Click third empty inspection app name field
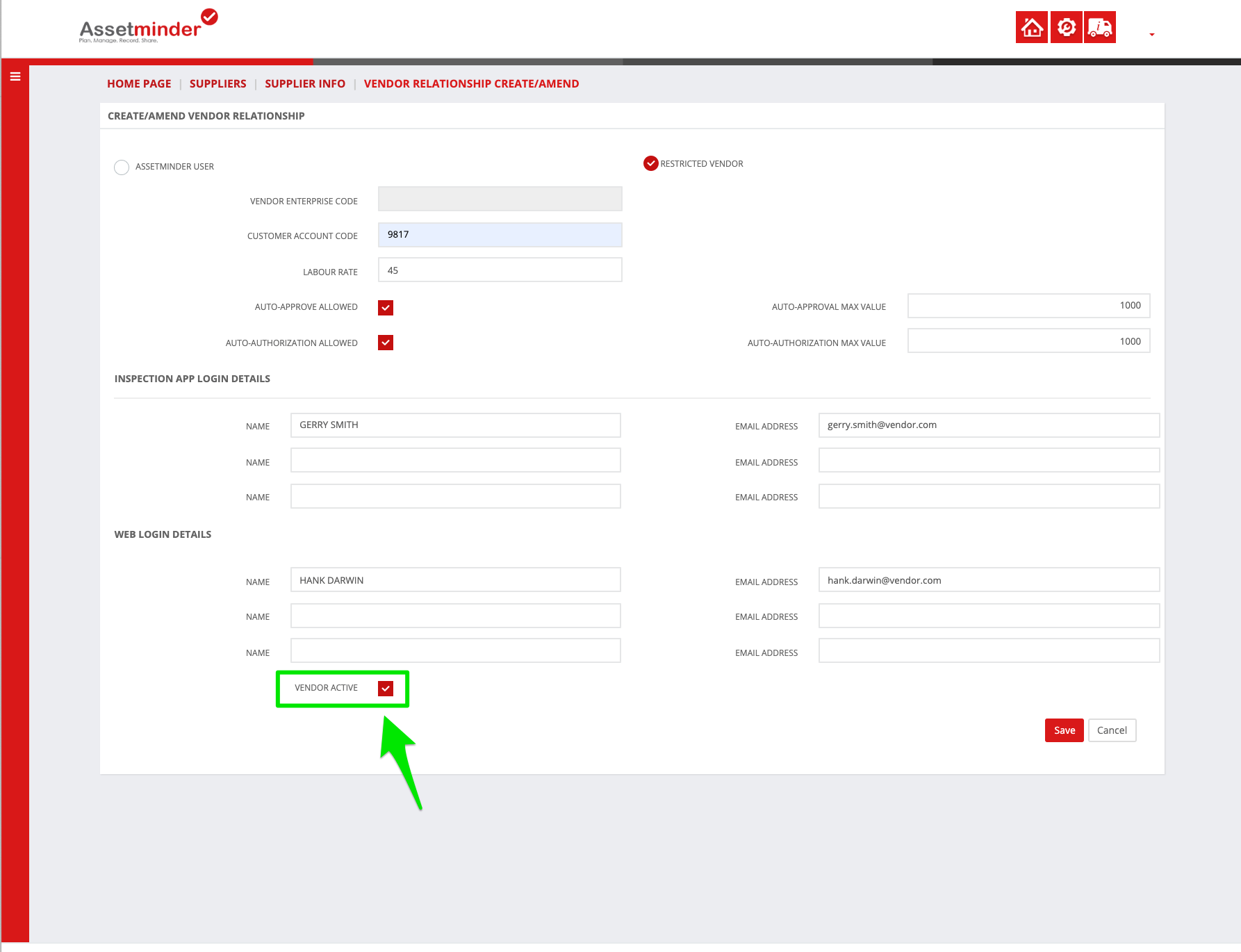The image size is (1241, 952). 456,496
